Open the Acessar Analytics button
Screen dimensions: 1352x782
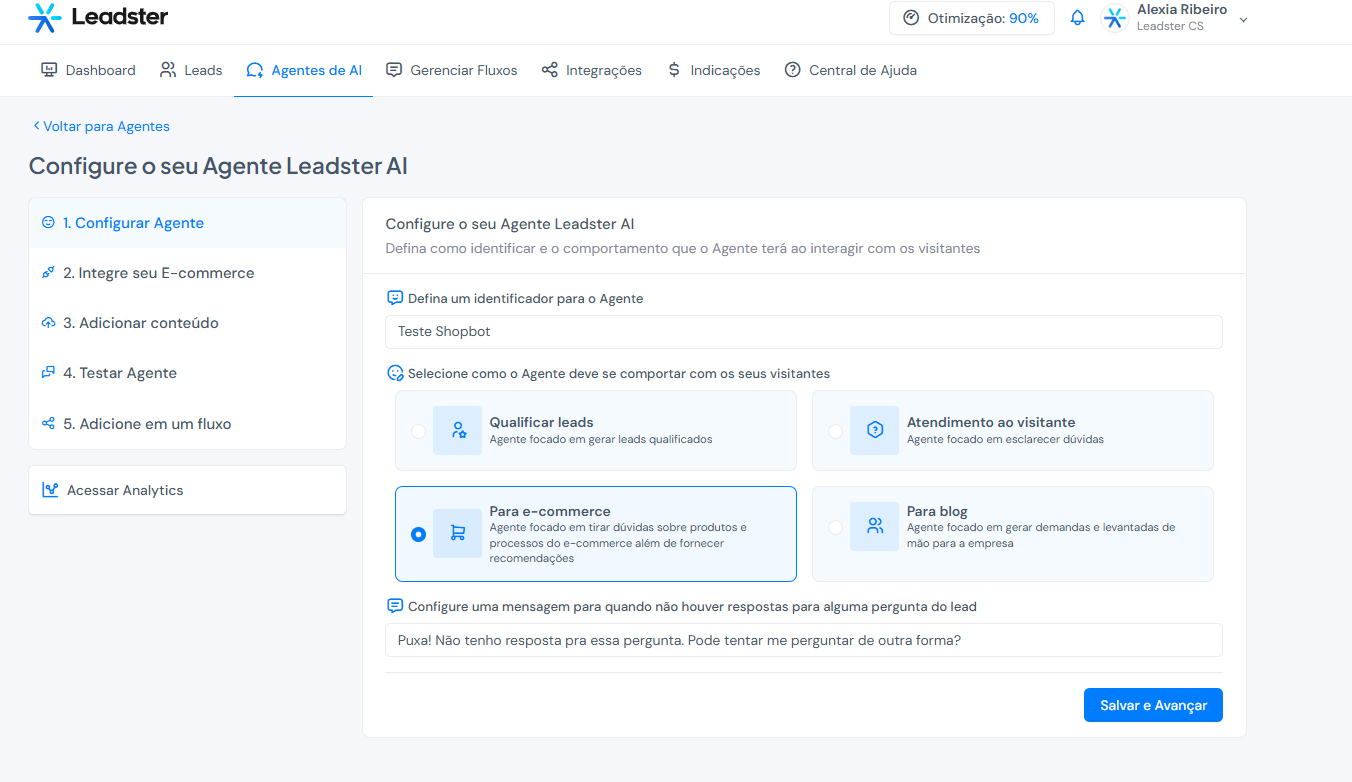(x=188, y=490)
